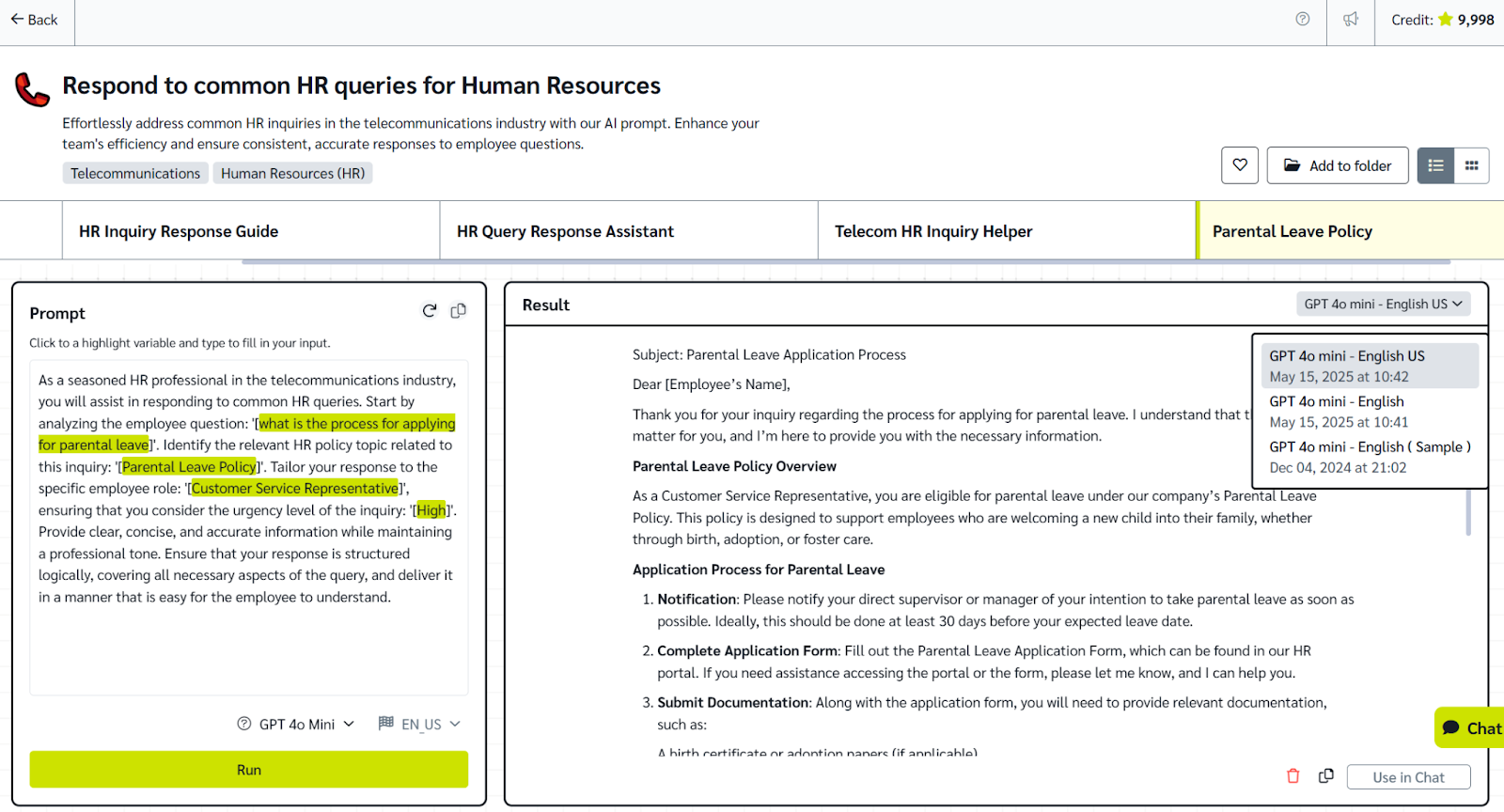The image size is (1504, 812).
Task: Switch to list view layout
Action: (1435, 165)
